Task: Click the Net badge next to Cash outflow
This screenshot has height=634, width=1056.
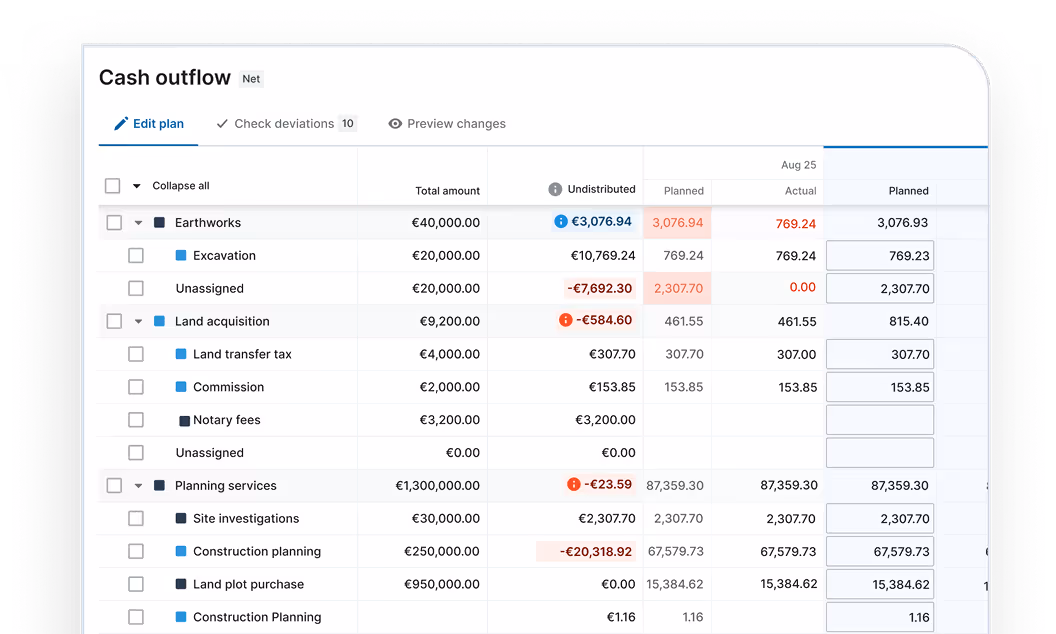Action: (251, 79)
